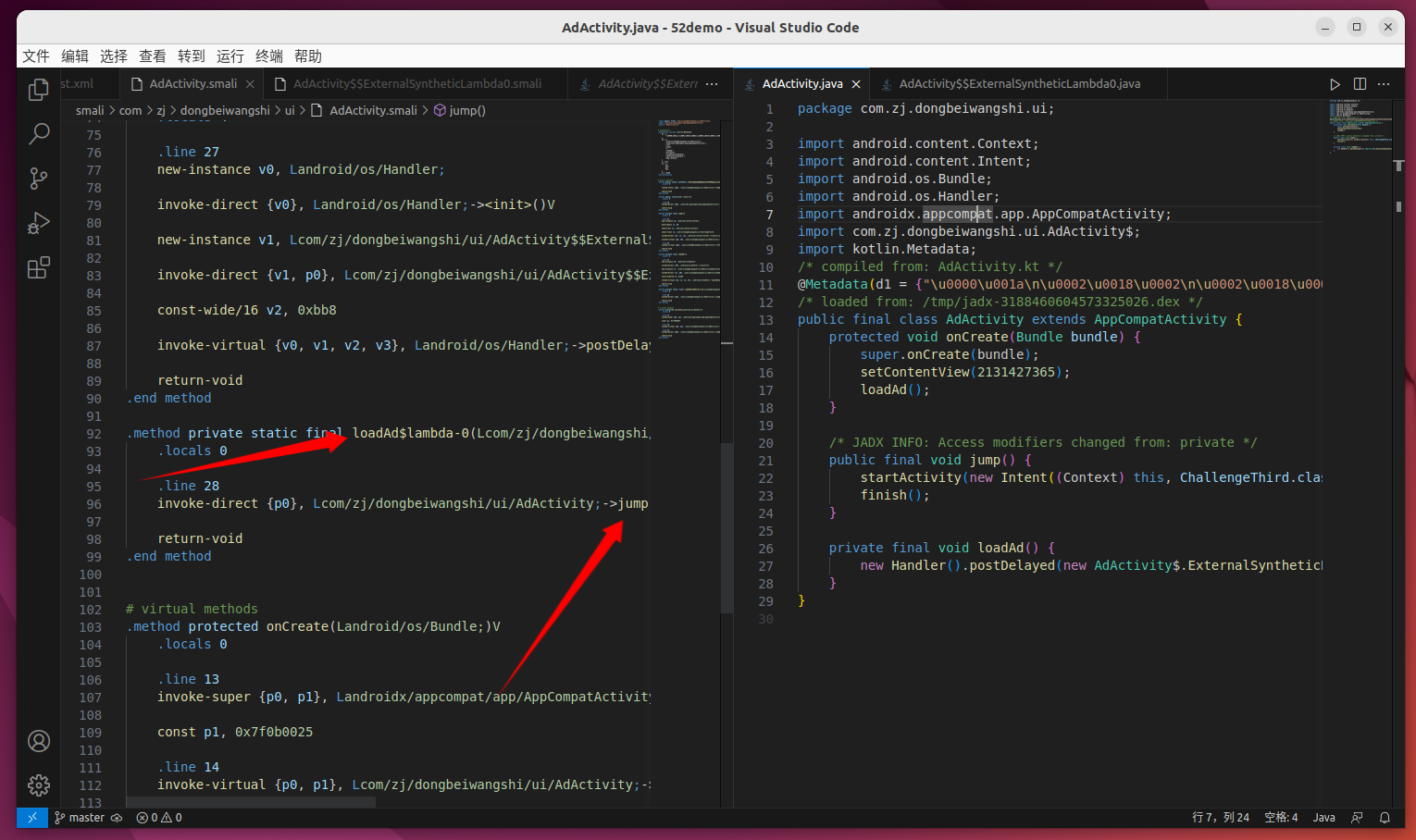Split the right editor
The height and width of the screenshot is (840, 1416).
coord(1360,84)
